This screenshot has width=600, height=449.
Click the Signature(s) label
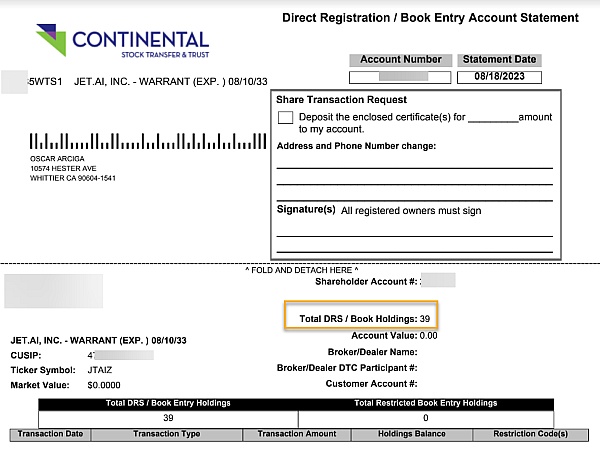[306, 210]
